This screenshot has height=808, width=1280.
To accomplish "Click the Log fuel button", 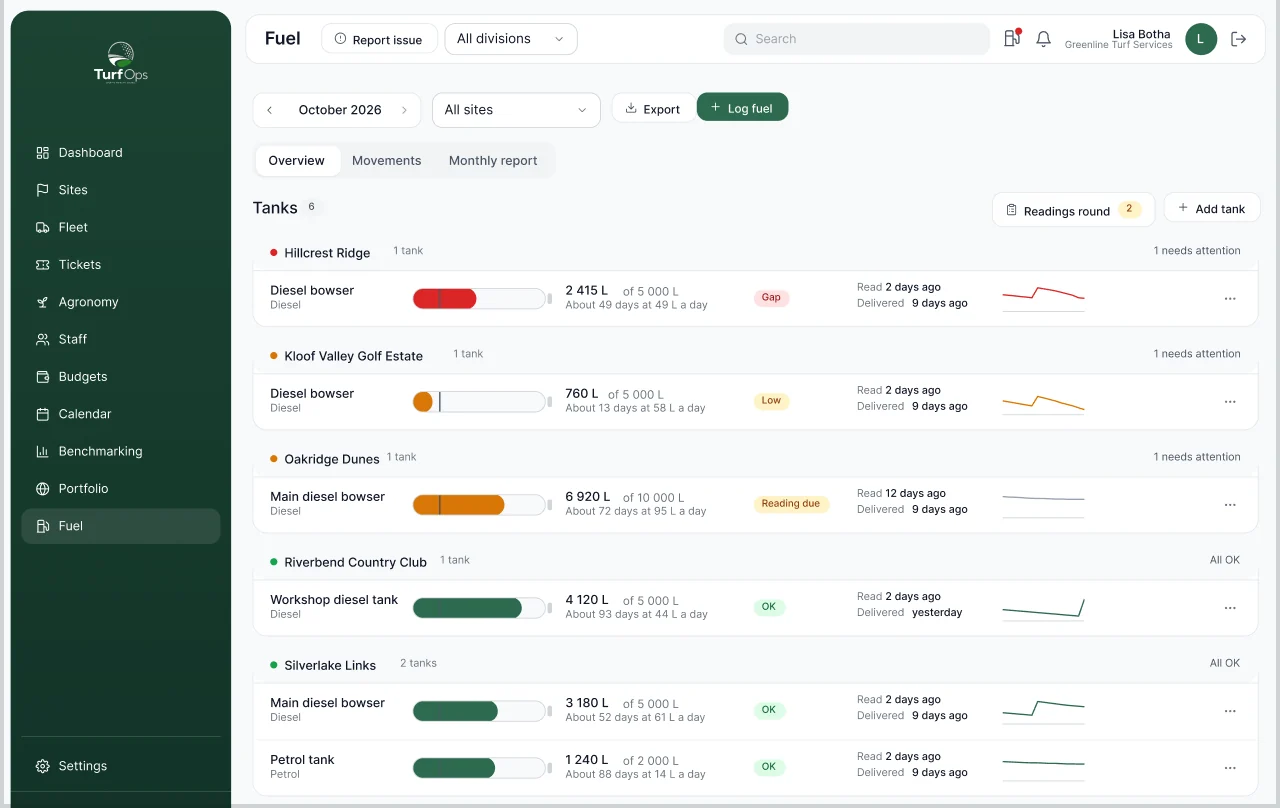I will click(x=742, y=107).
